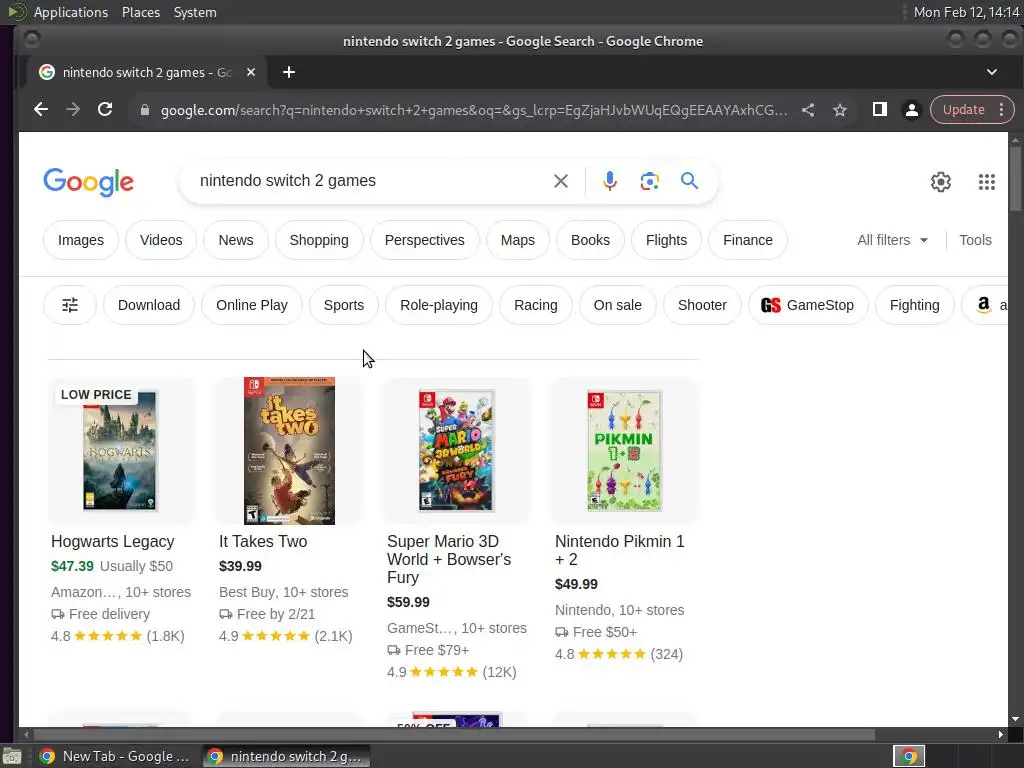Screen dimensions: 1024x768
Task: Open the Places menu
Action: [x=140, y=12]
